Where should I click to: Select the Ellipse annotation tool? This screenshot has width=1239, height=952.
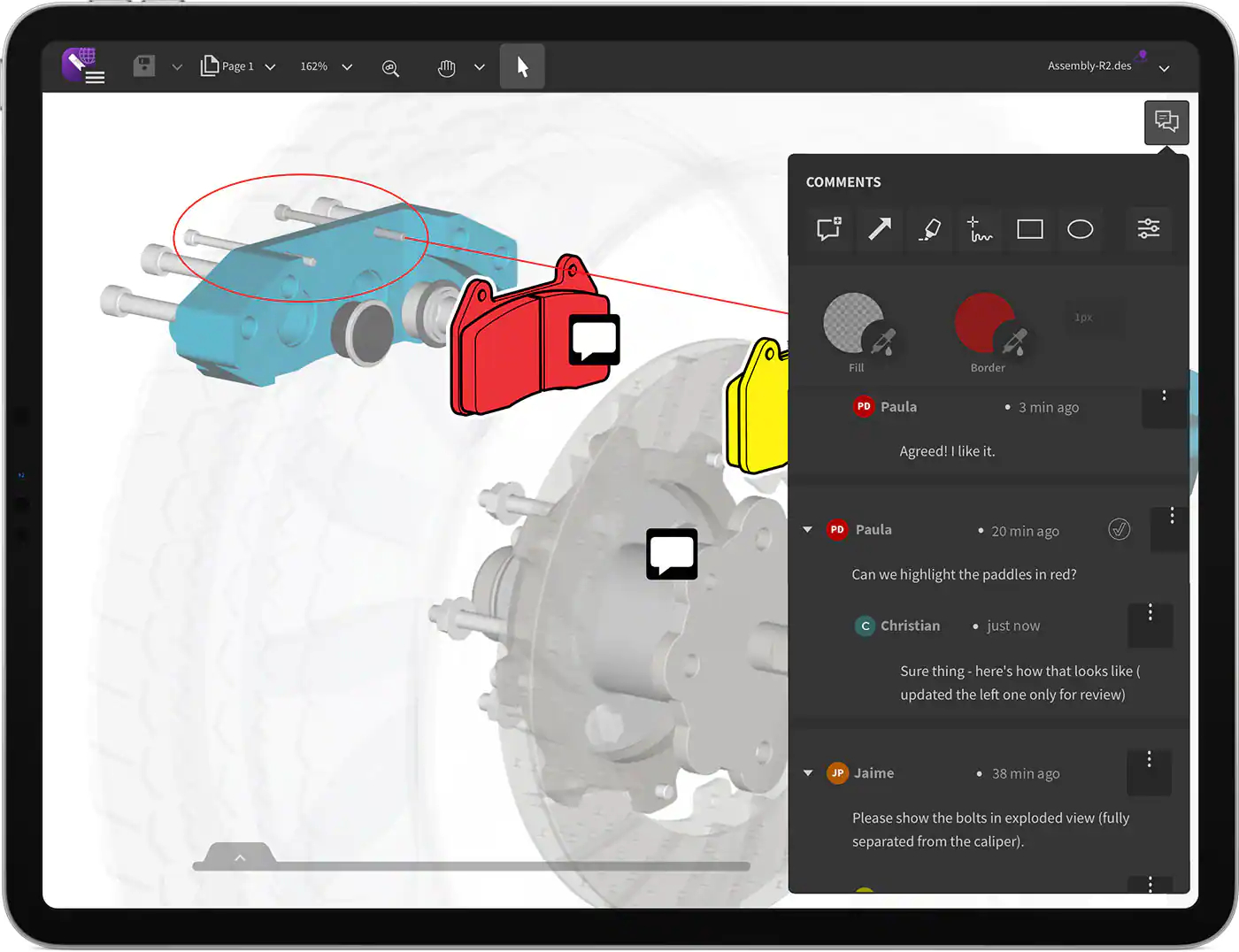[1080, 229]
